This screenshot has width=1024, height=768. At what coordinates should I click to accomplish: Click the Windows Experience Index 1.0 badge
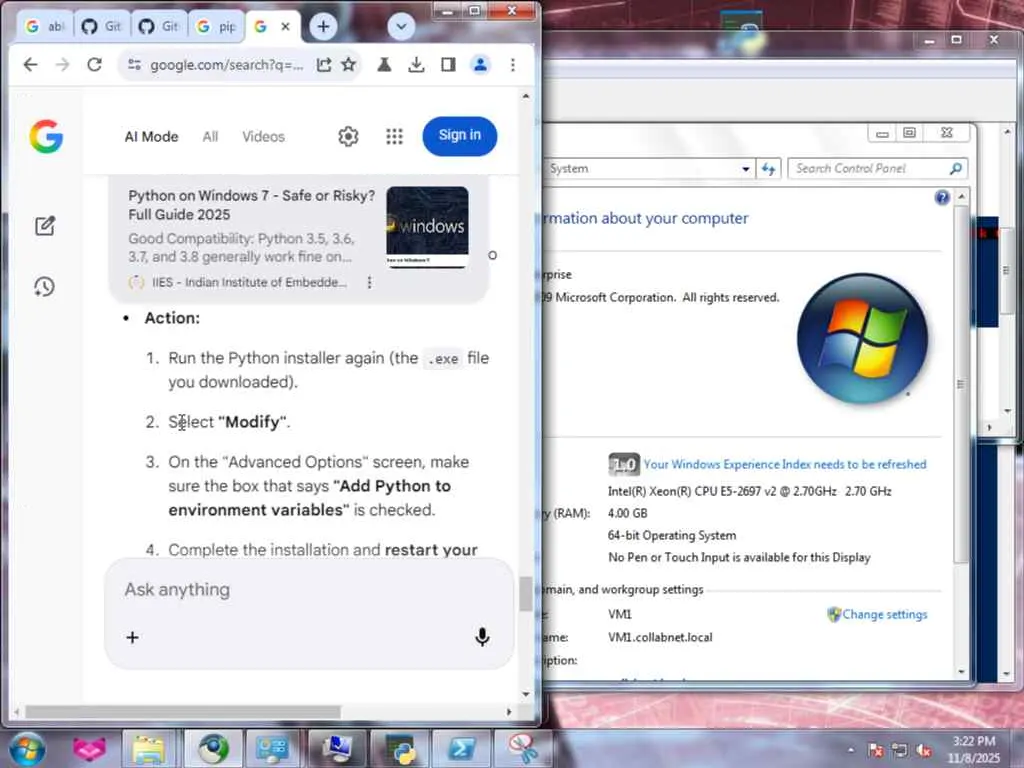pos(623,464)
